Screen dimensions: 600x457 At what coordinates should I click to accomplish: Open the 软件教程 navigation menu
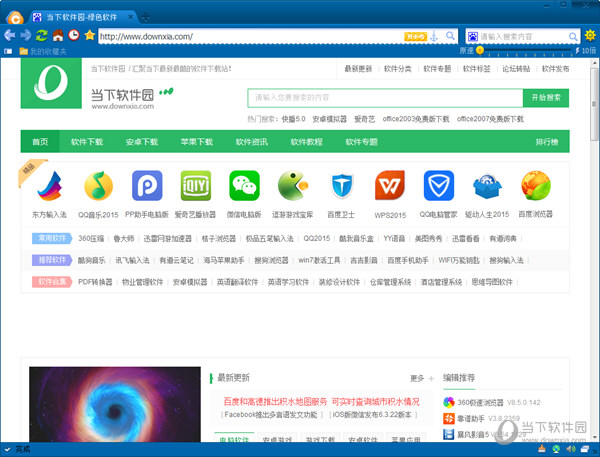tap(307, 142)
